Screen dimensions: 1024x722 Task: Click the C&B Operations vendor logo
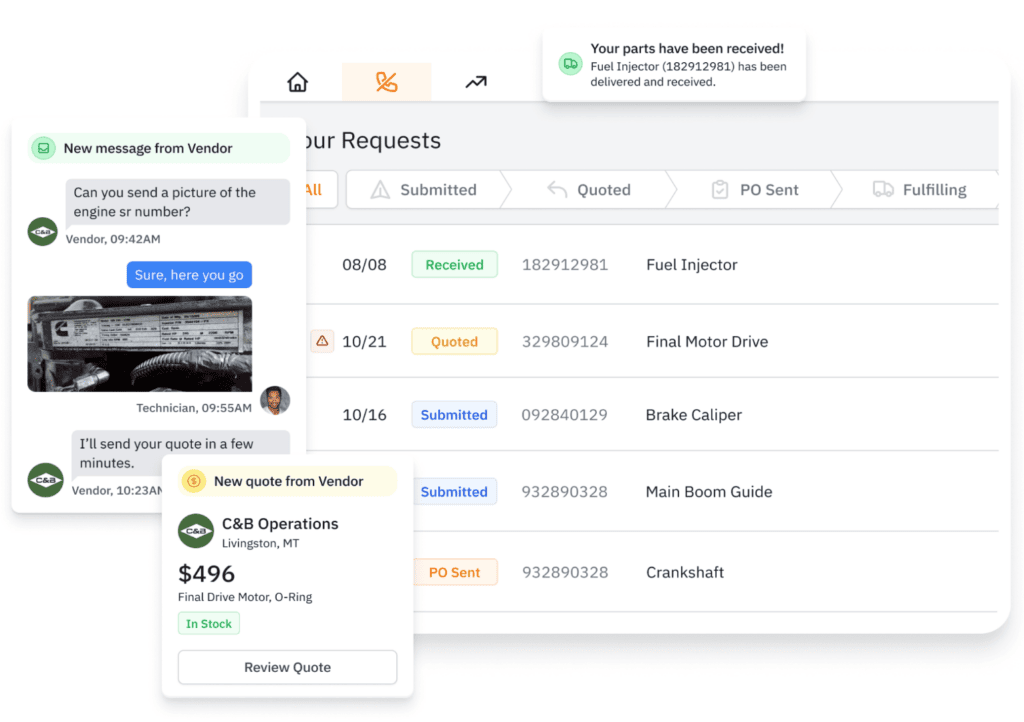pyautogui.click(x=196, y=531)
